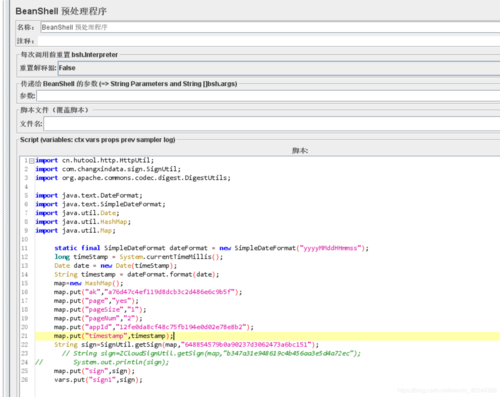Image resolution: width=500 pixels, height=397 pixels.
Task: Click the long timeStamp currentTimeMillis line
Action: tap(139, 257)
